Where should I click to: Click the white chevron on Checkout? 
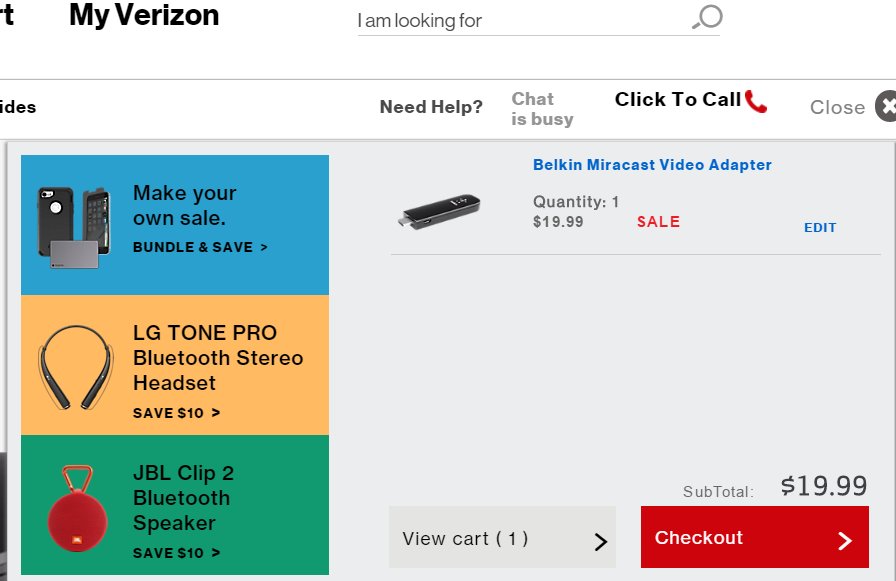845,540
